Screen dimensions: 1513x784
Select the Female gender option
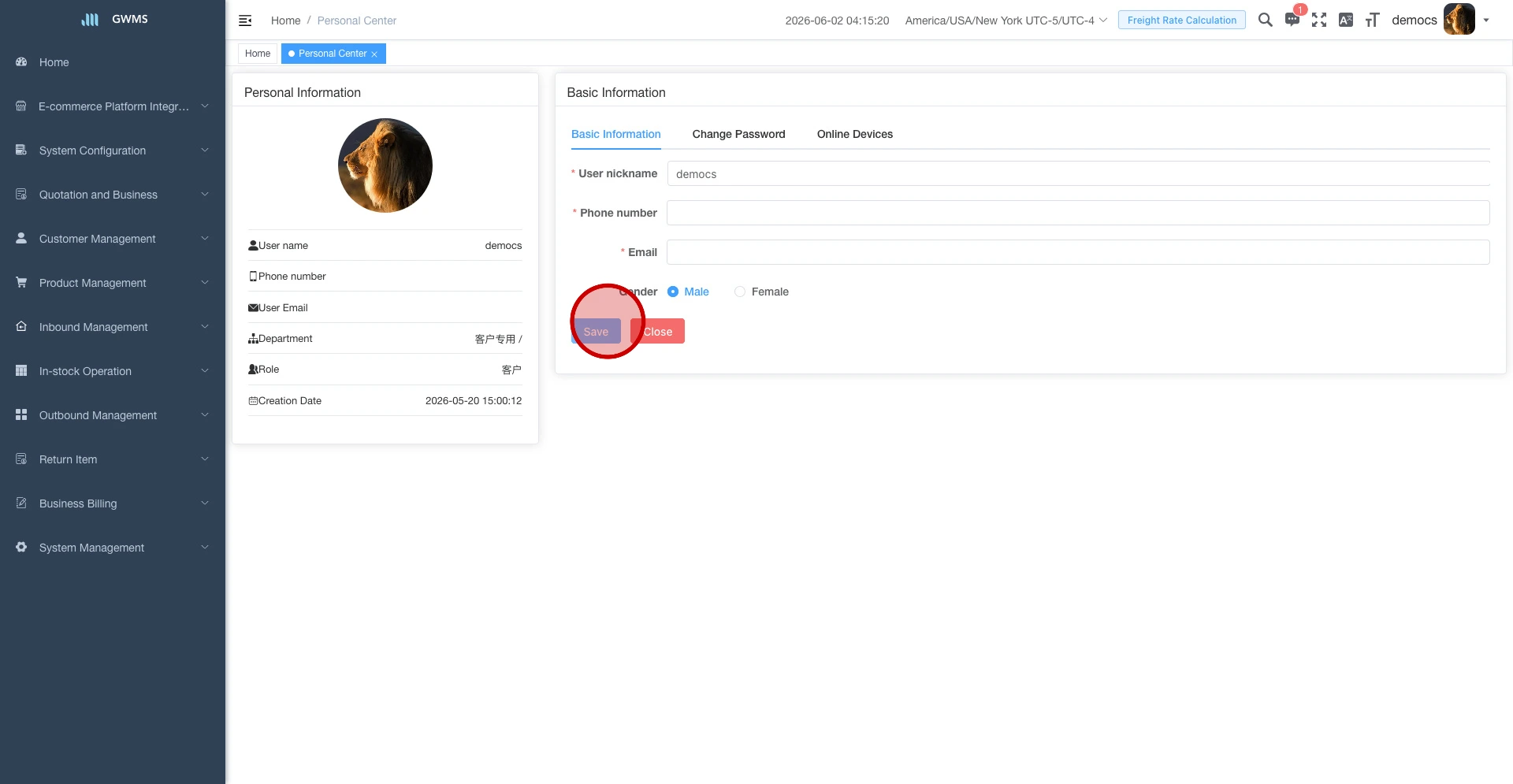[761, 292]
